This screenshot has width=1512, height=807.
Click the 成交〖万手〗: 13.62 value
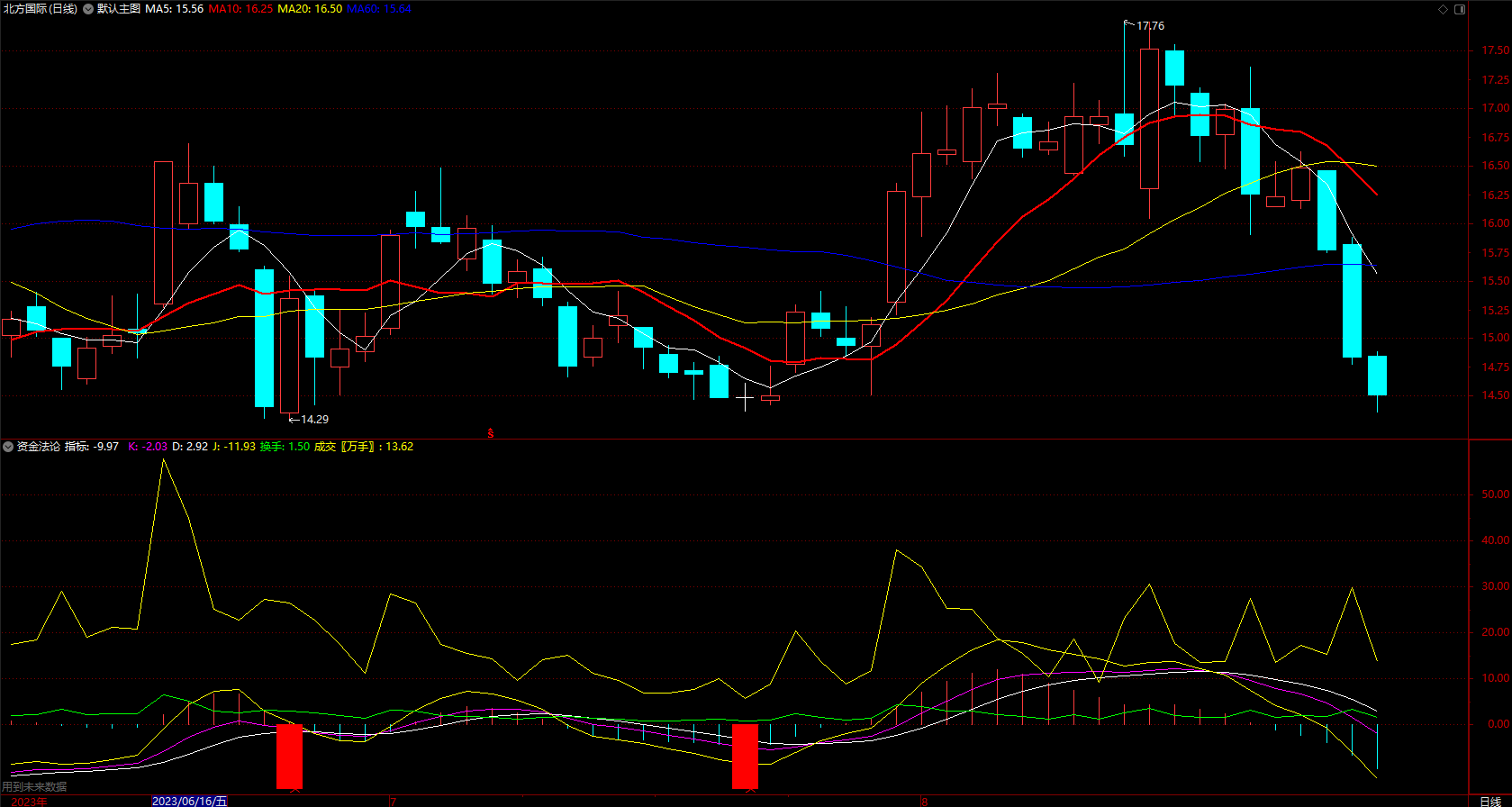[364, 447]
